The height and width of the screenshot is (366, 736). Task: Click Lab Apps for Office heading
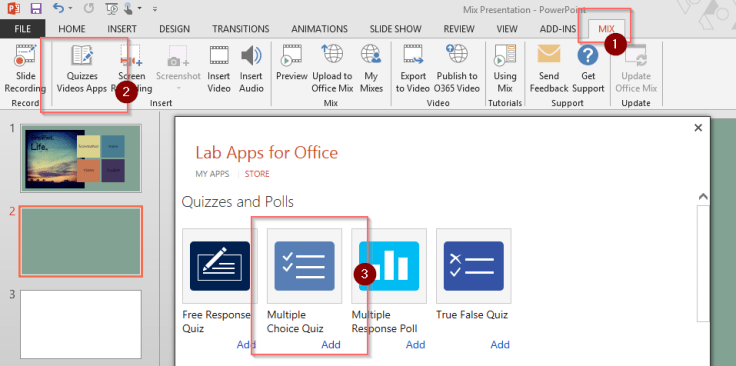[x=267, y=152]
